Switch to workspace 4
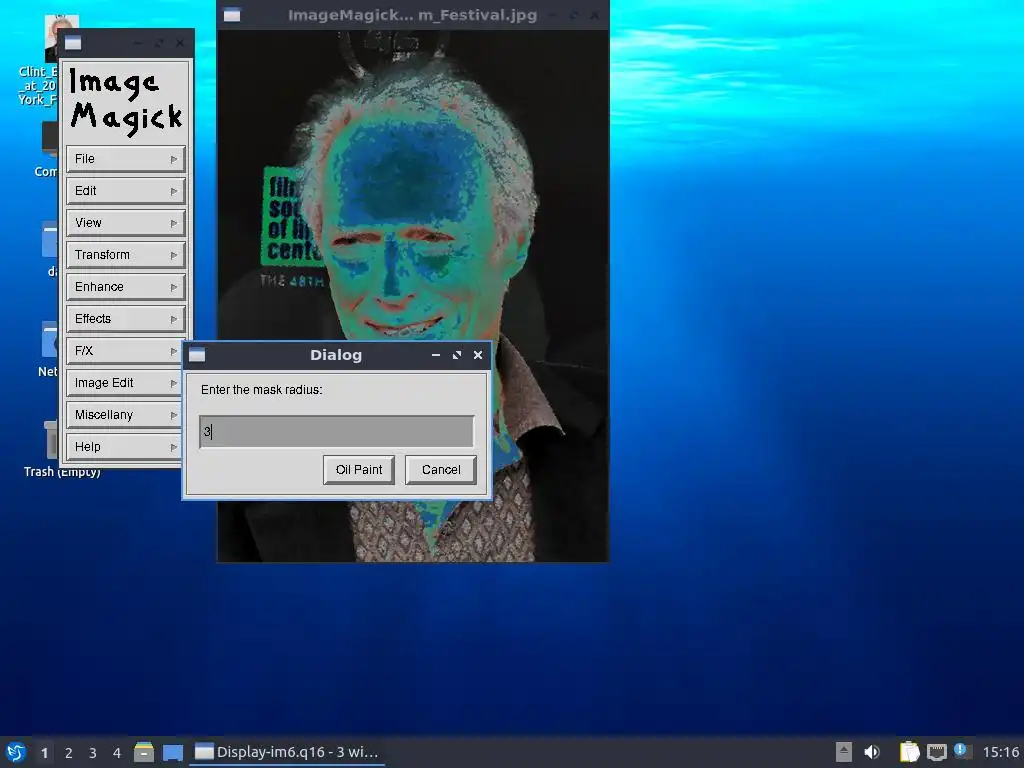This screenshot has width=1024, height=768. click(x=117, y=753)
